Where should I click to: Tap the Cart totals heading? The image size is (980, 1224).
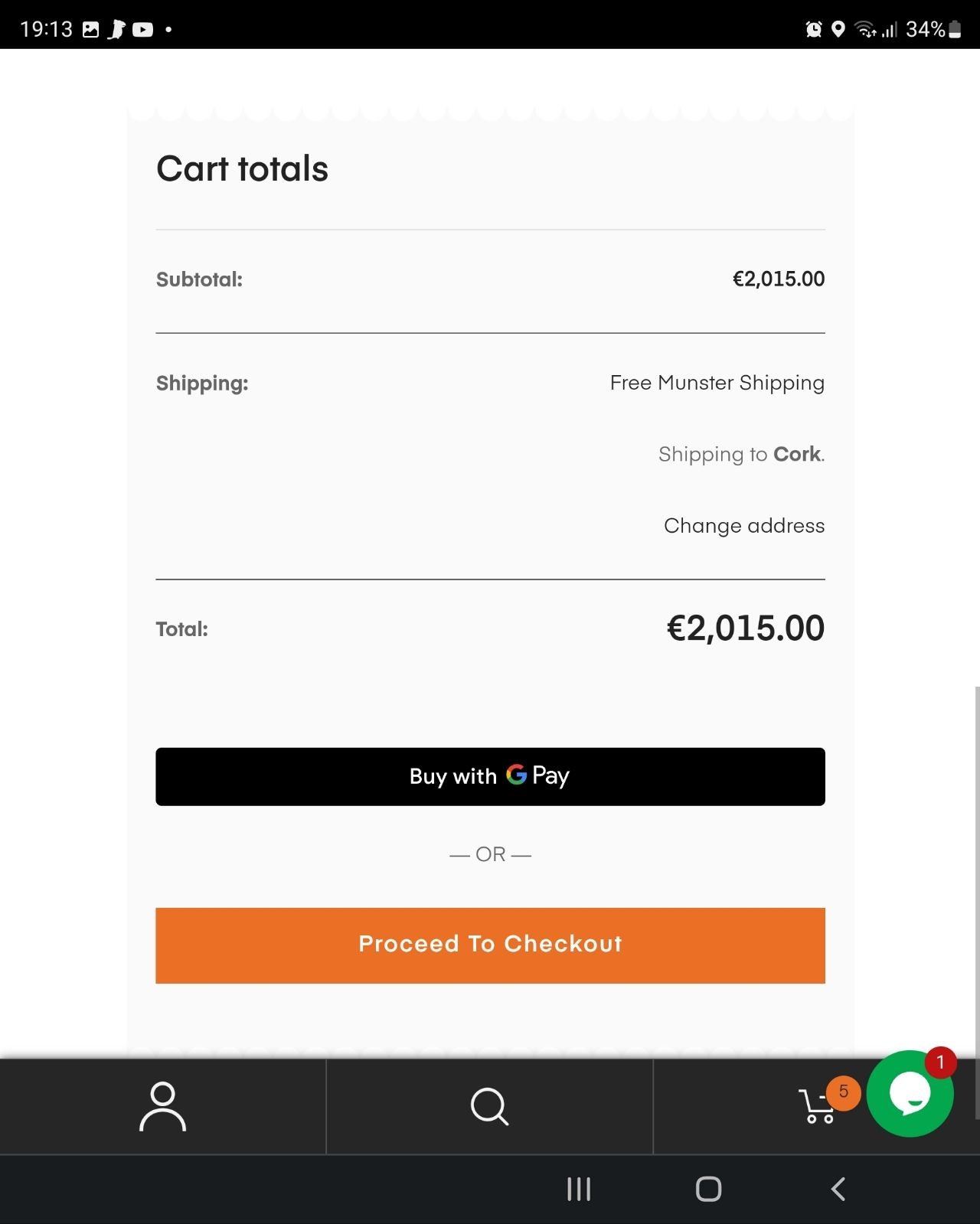point(242,169)
